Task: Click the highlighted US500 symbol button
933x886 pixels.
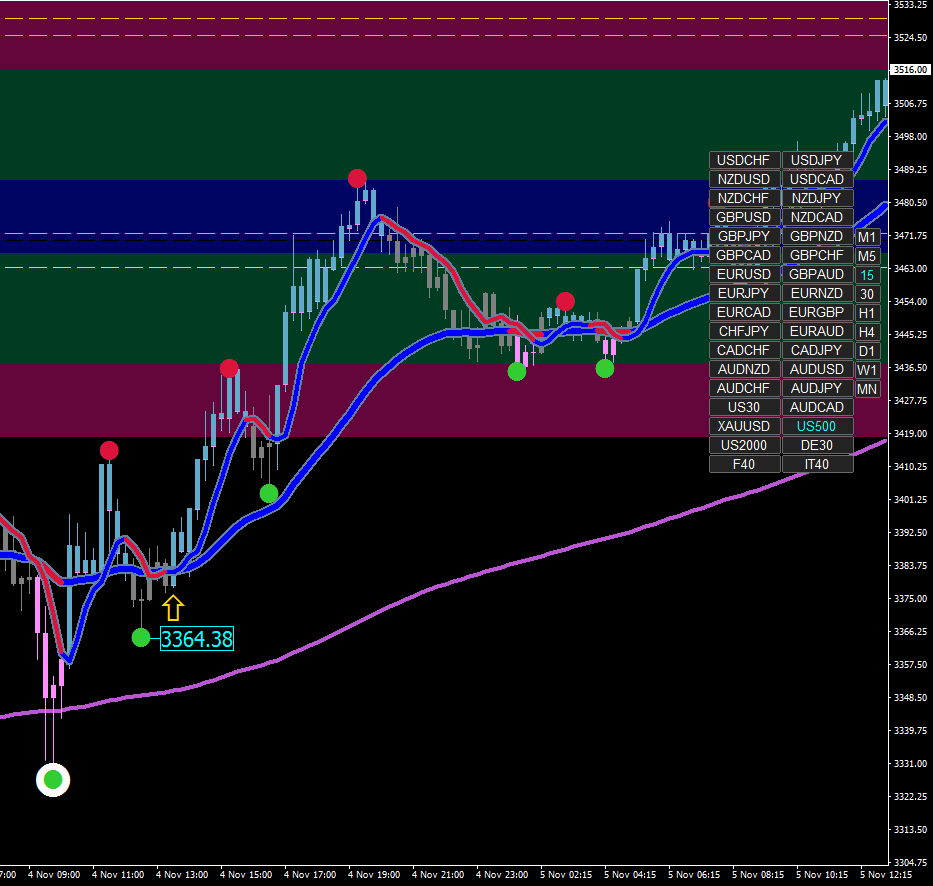Action: pos(817,427)
